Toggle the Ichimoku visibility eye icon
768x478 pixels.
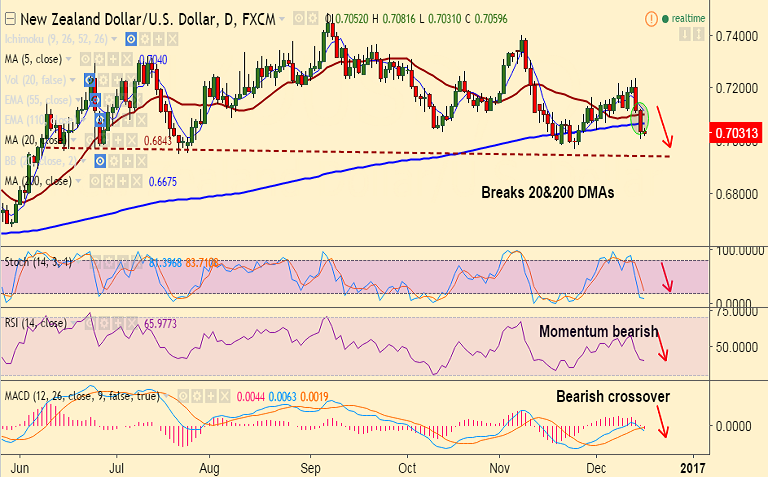(131, 39)
